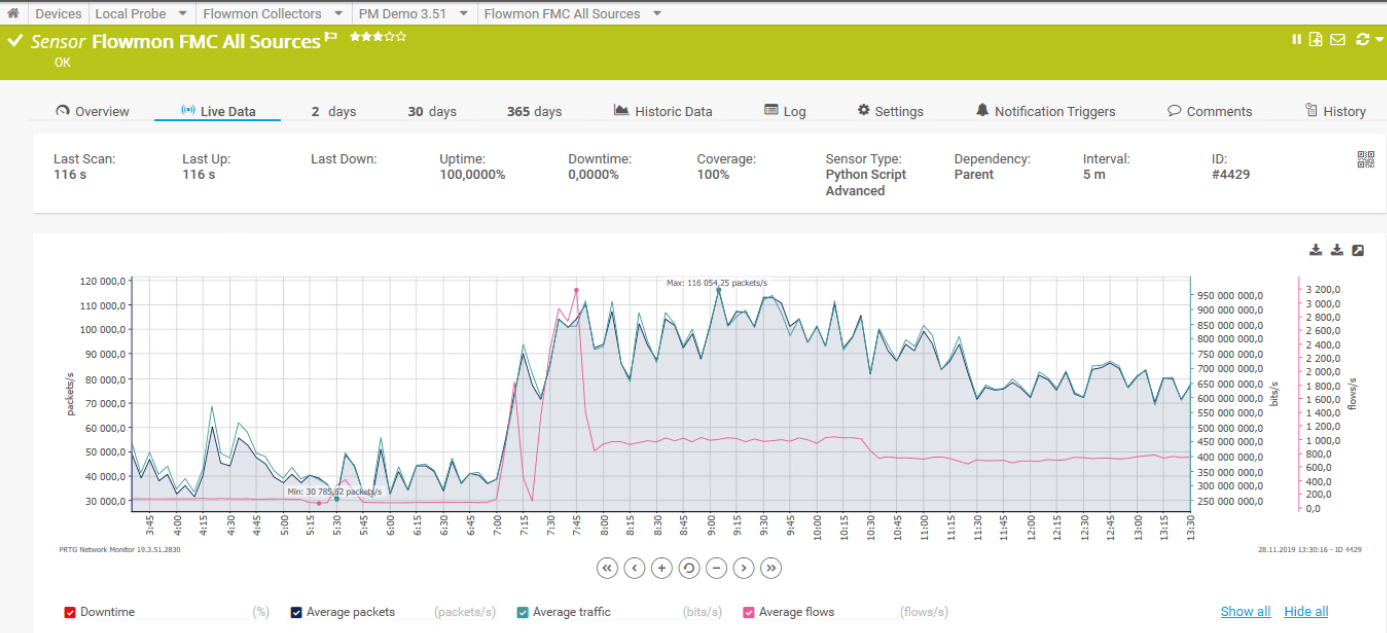Toggle the red Downtime channel swatch
Viewport: 1387px width, 633px height.
pyautogui.click(x=70, y=612)
